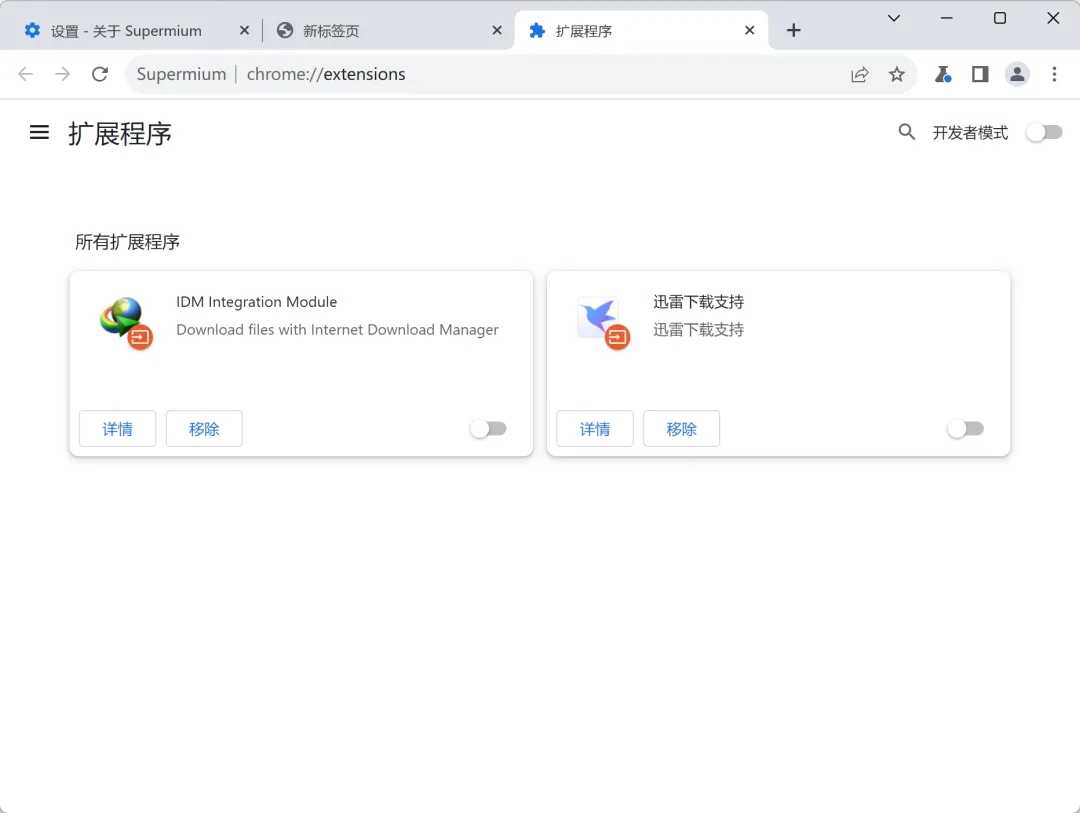Enable the 迅雷下载支持 extension

click(965, 429)
